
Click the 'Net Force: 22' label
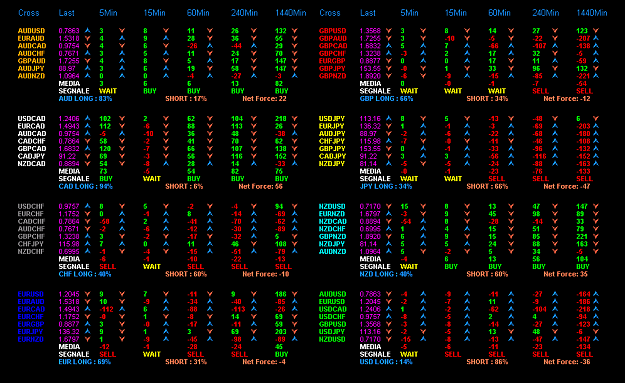[264, 98]
